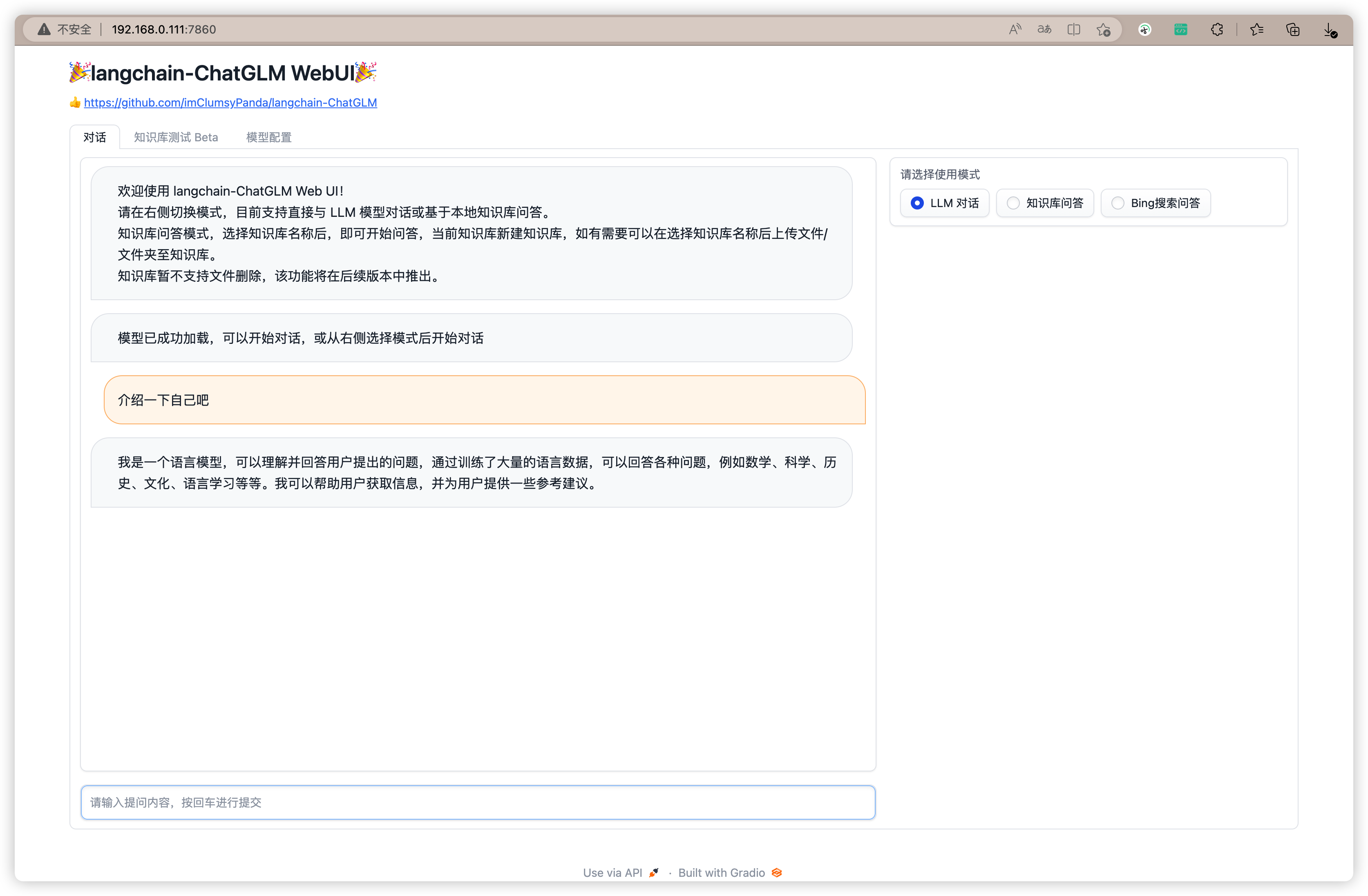The image size is (1368, 896).
Task: Select the 知识库问答 mode
Action: (x=1044, y=203)
